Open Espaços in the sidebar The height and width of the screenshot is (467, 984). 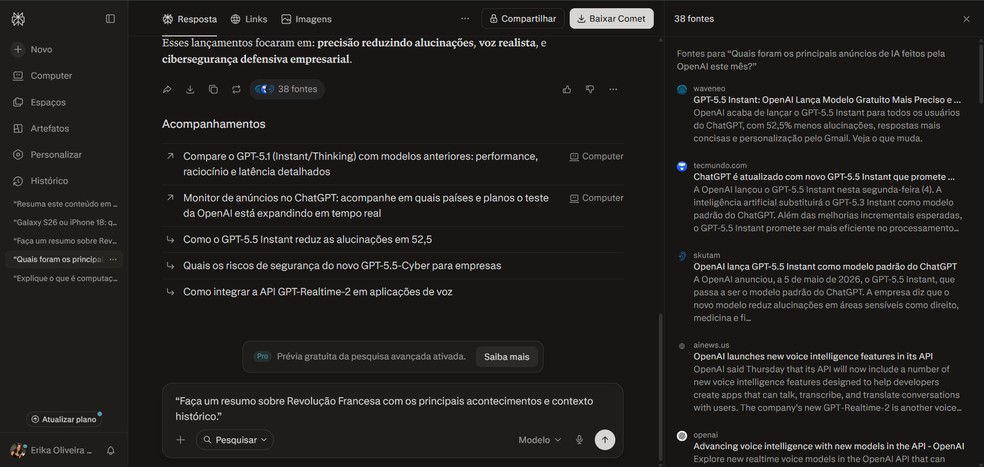click(40, 102)
